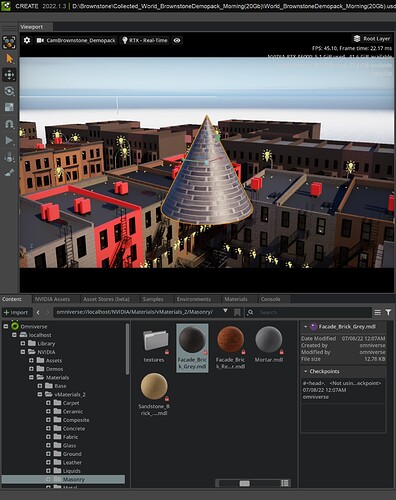
Task: Open the Samples tab
Action: (153, 299)
